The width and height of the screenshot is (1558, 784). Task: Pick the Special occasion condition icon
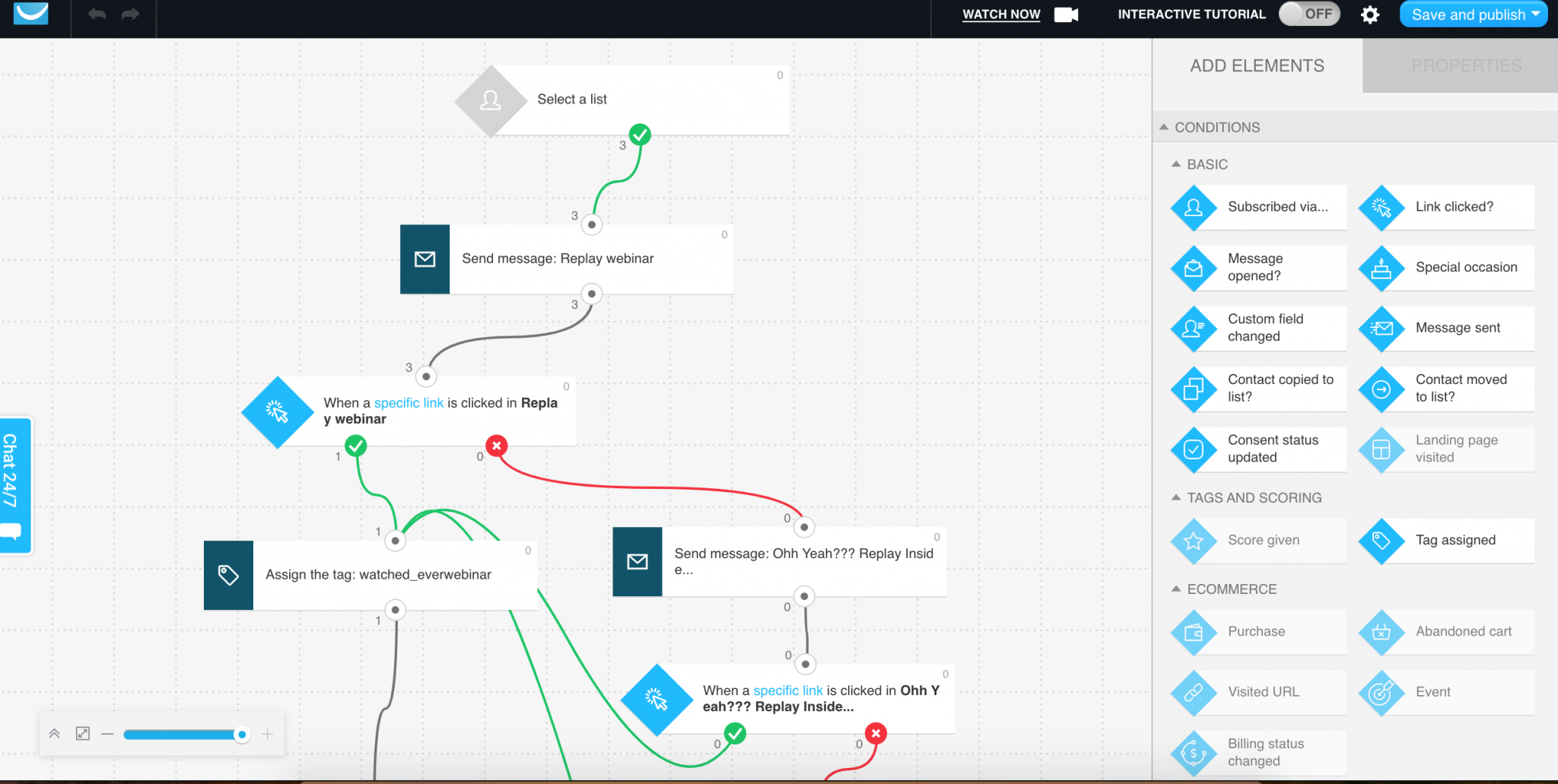(1381, 268)
